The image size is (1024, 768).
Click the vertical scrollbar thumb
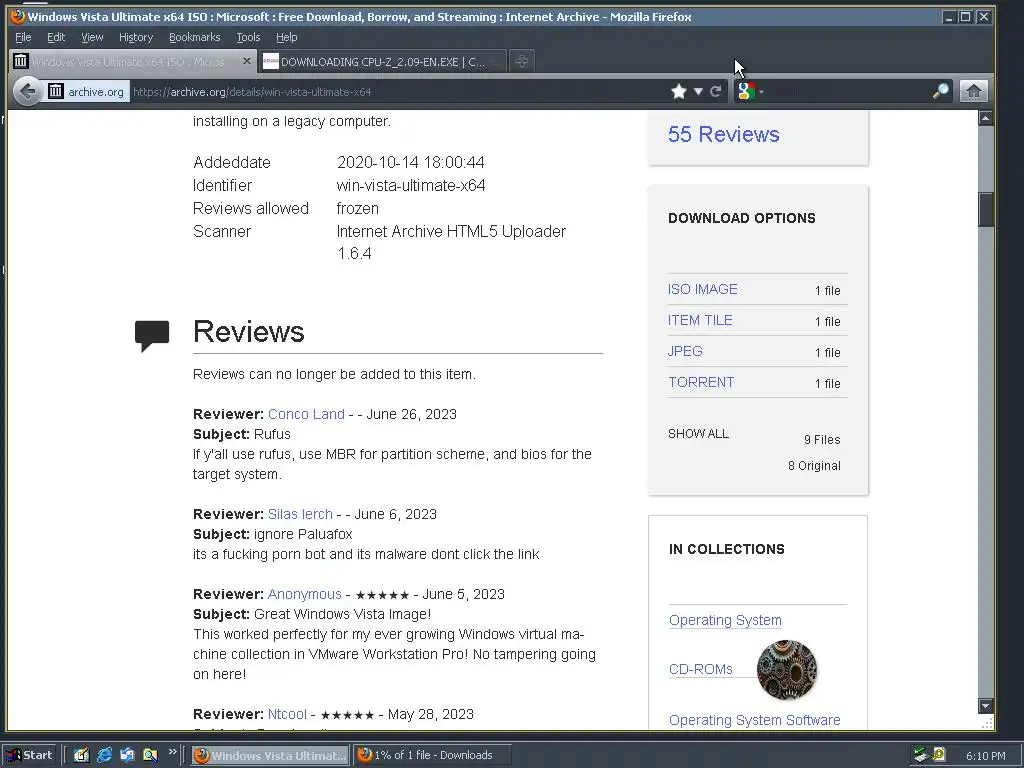click(x=985, y=209)
